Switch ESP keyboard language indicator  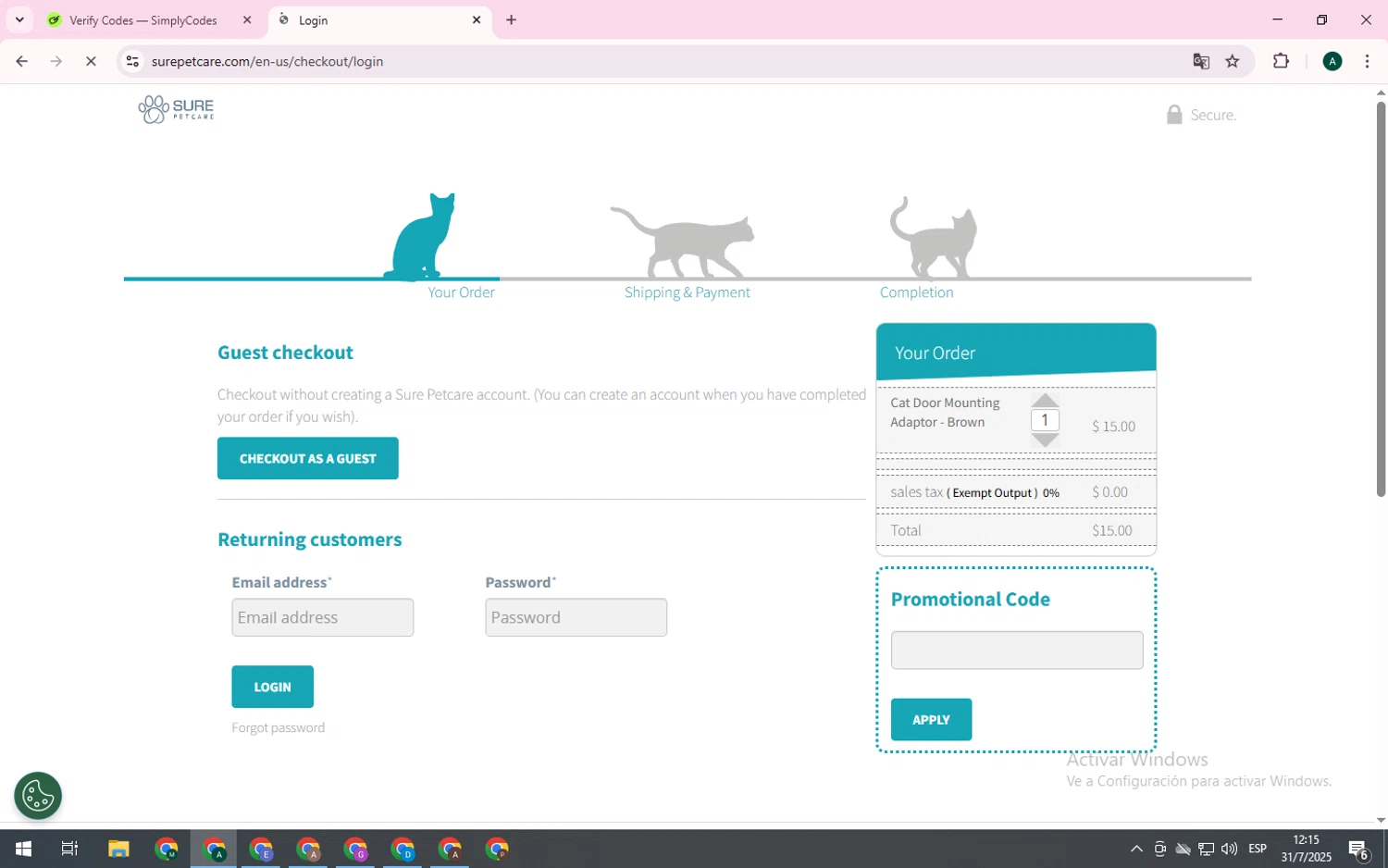coord(1258,849)
